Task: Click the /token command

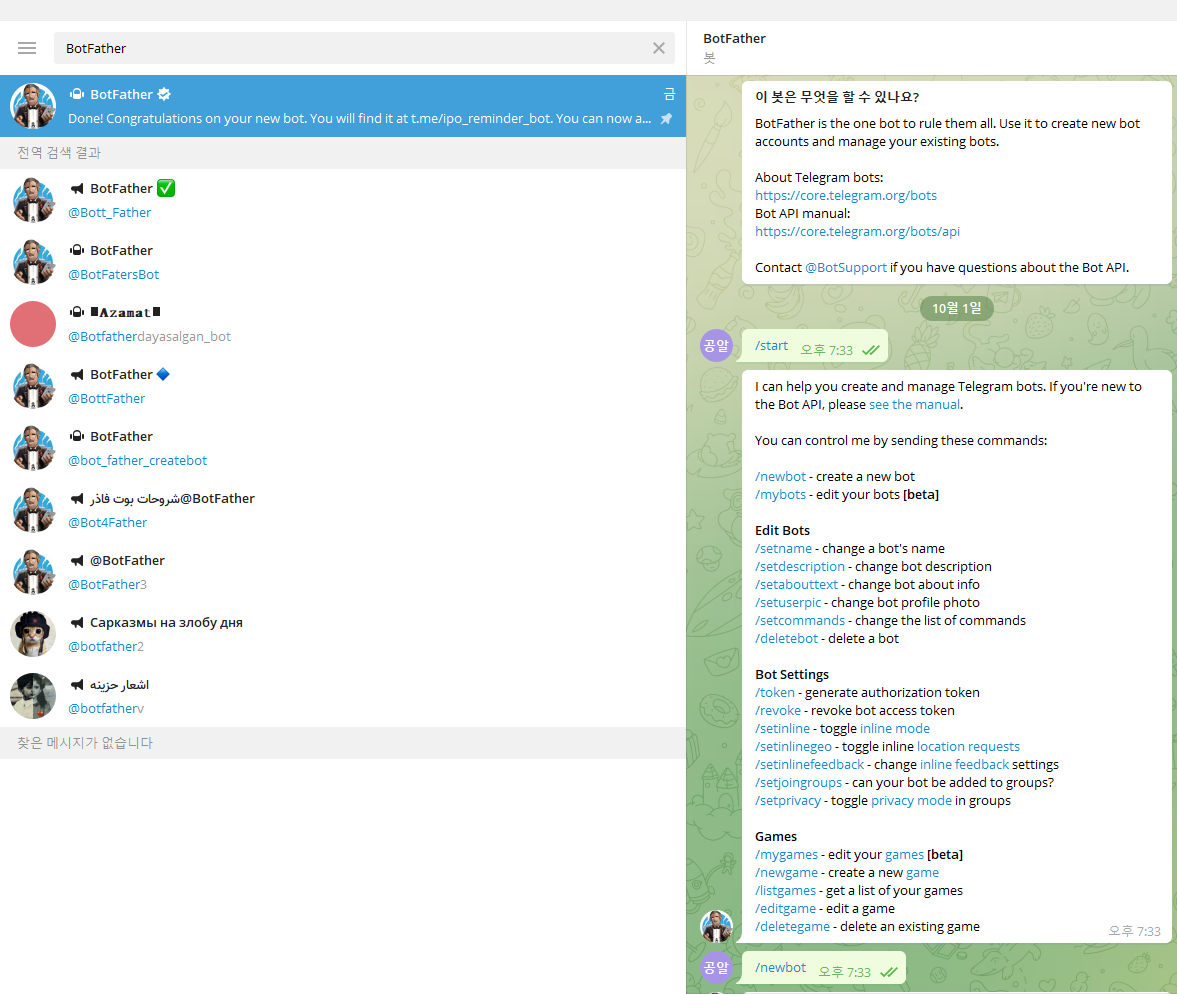Action: pyautogui.click(x=775, y=692)
